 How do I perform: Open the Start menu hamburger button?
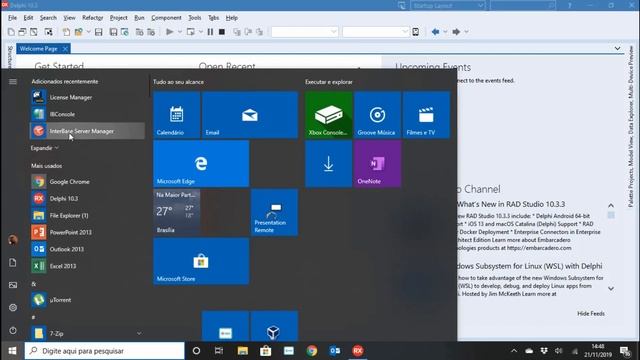[13, 82]
